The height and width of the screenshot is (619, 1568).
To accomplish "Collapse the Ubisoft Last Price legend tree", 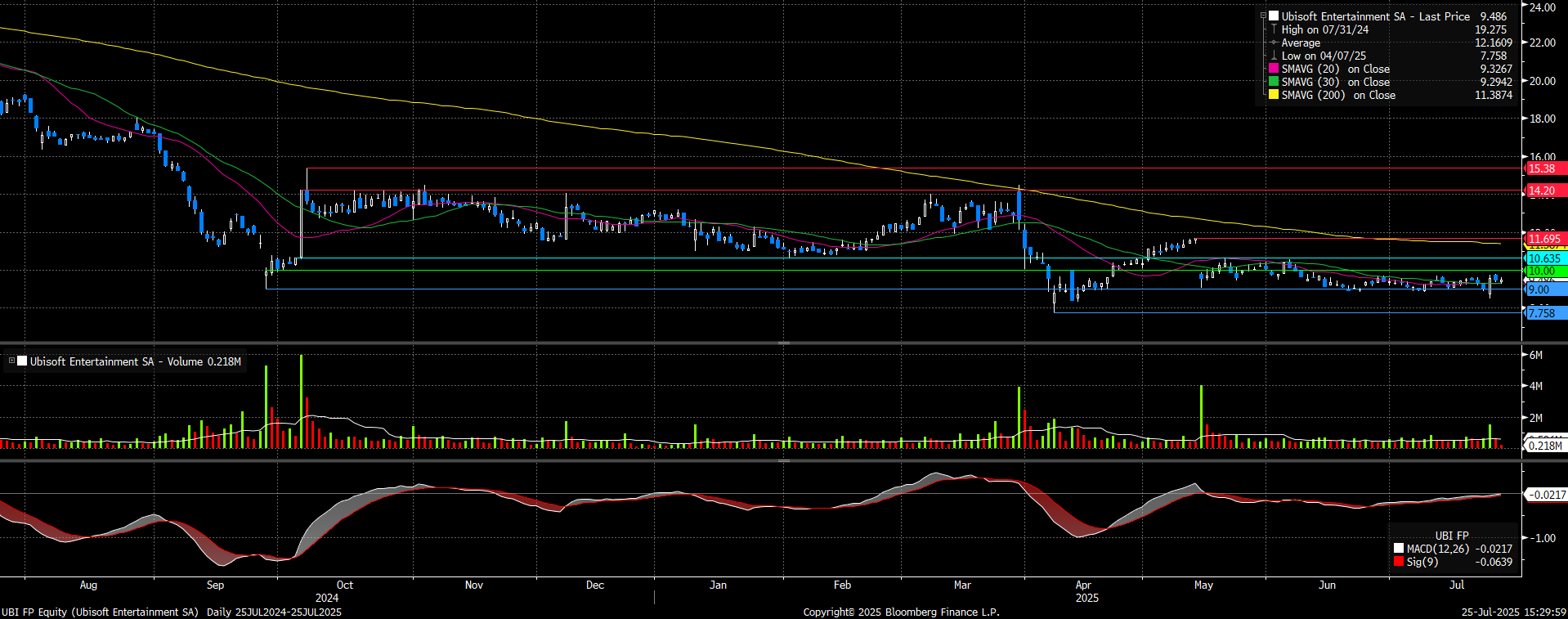I will click(1263, 16).
